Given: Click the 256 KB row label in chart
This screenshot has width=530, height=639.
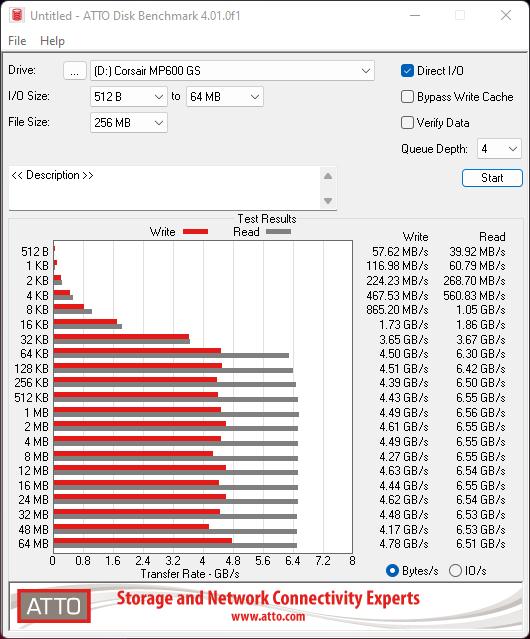Looking at the screenshot, I should 31,383.
